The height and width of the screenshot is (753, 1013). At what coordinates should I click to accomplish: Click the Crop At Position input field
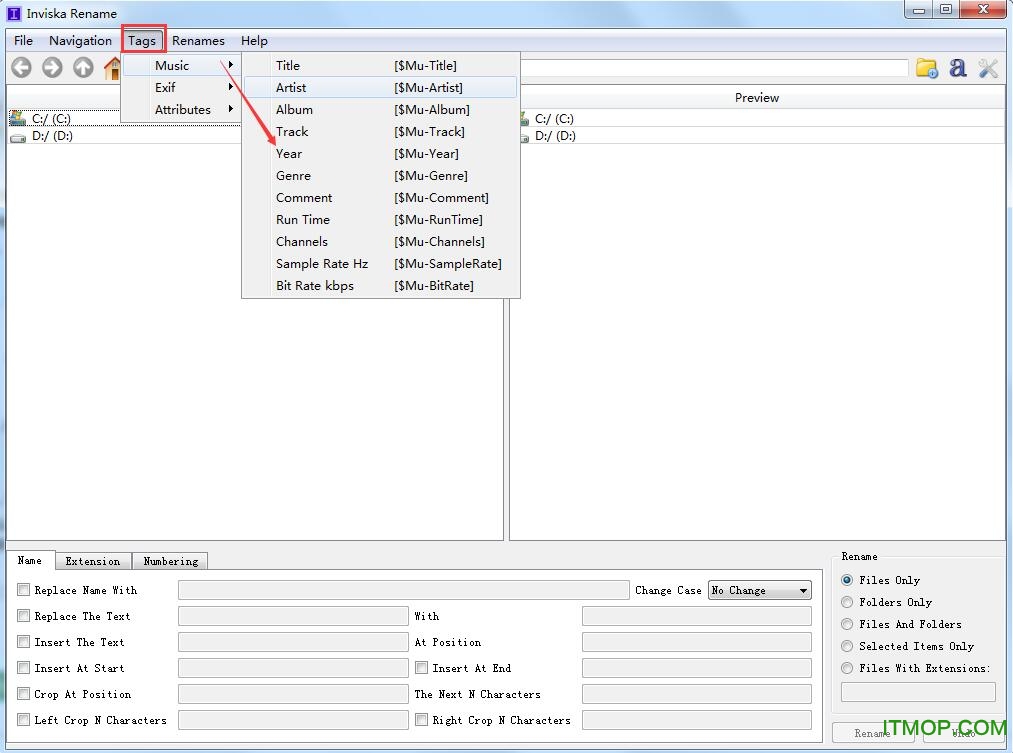point(293,694)
